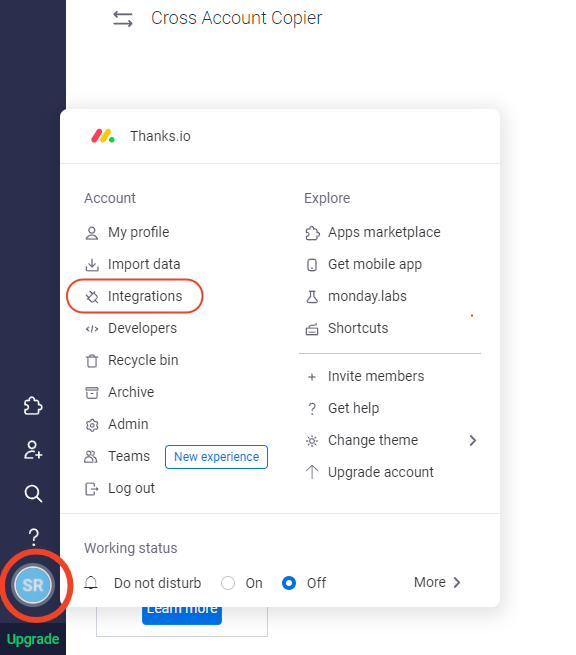576x655 pixels.
Task: Open Archive from Account list
Action: click(x=131, y=392)
